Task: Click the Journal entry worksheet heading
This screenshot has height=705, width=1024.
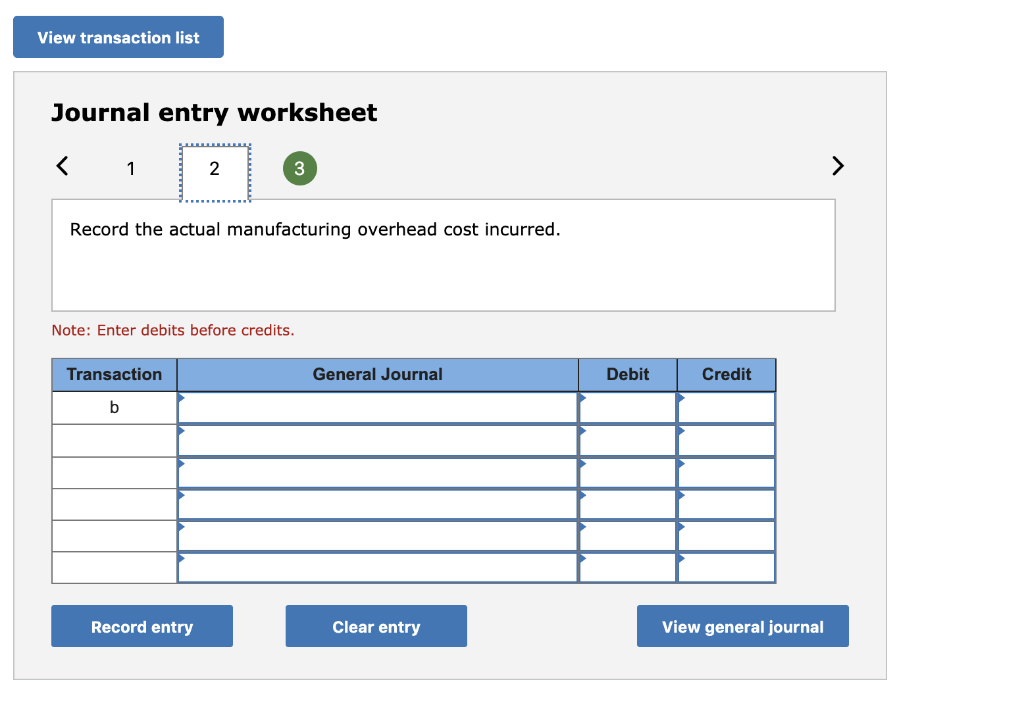Action: pos(214,113)
